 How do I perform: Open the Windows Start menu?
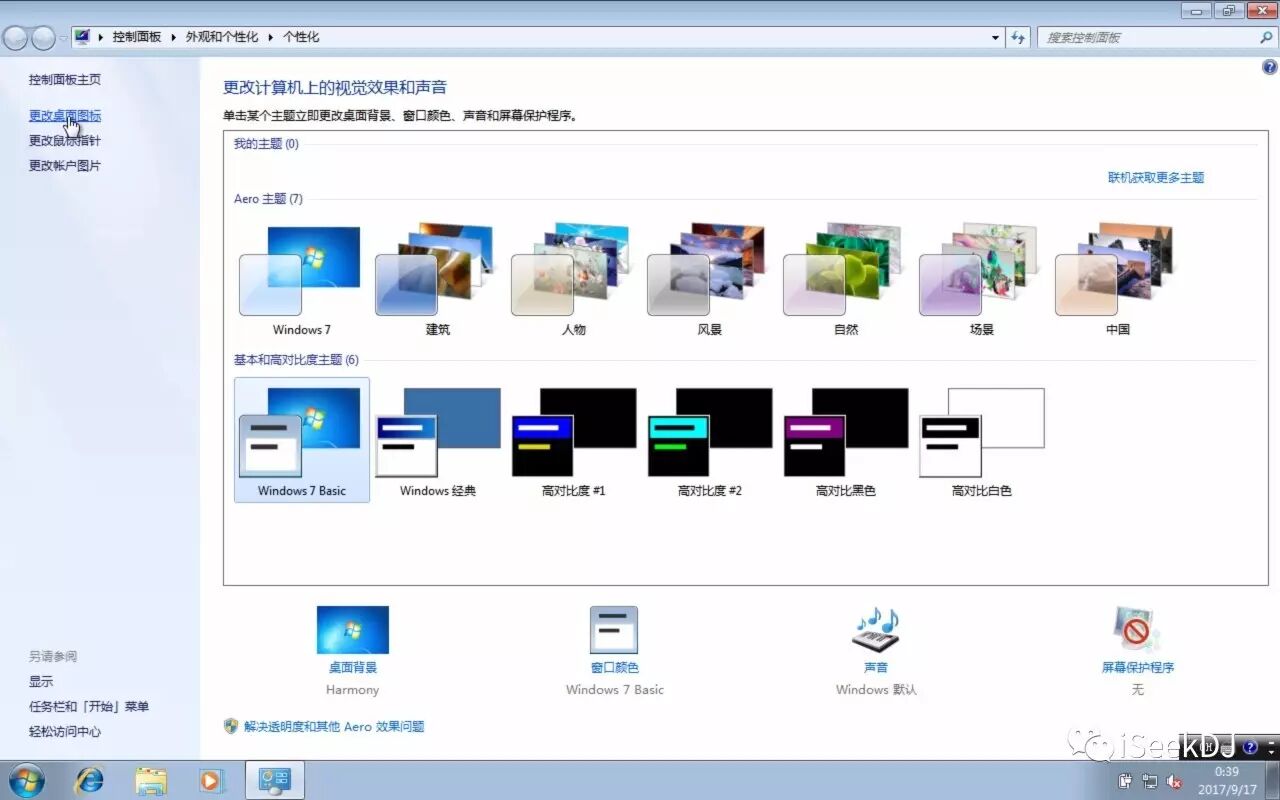pyautogui.click(x=26, y=780)
